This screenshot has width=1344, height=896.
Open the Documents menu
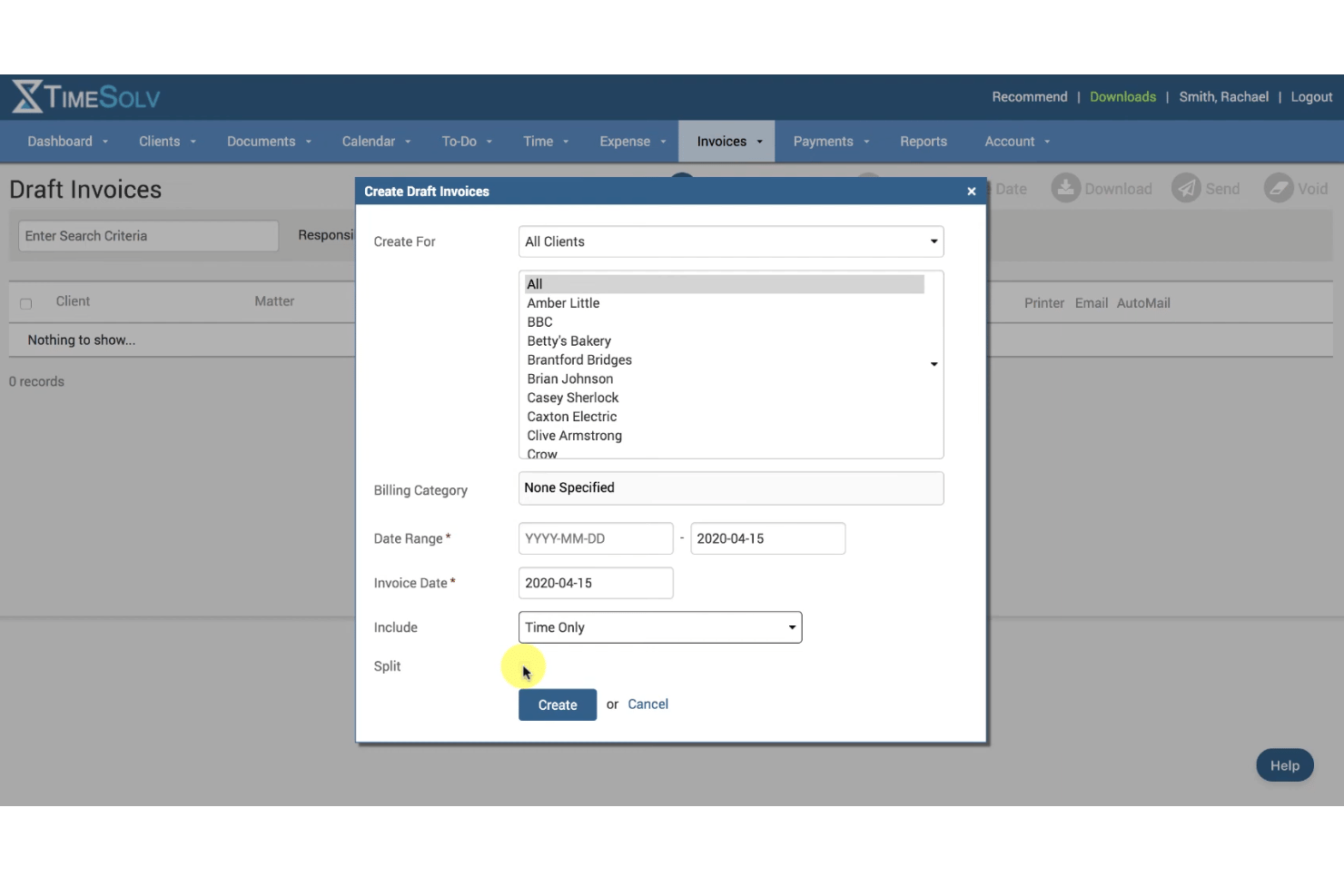[x=269, y=142]
